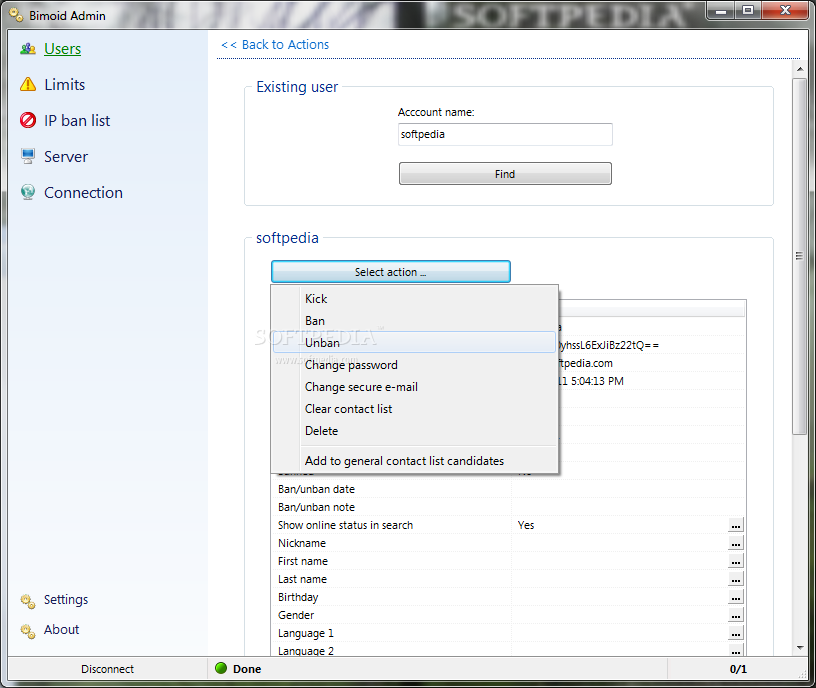816x688 pixels.
Task: Click the scrollbar up arrow
Action: (799, 69)
